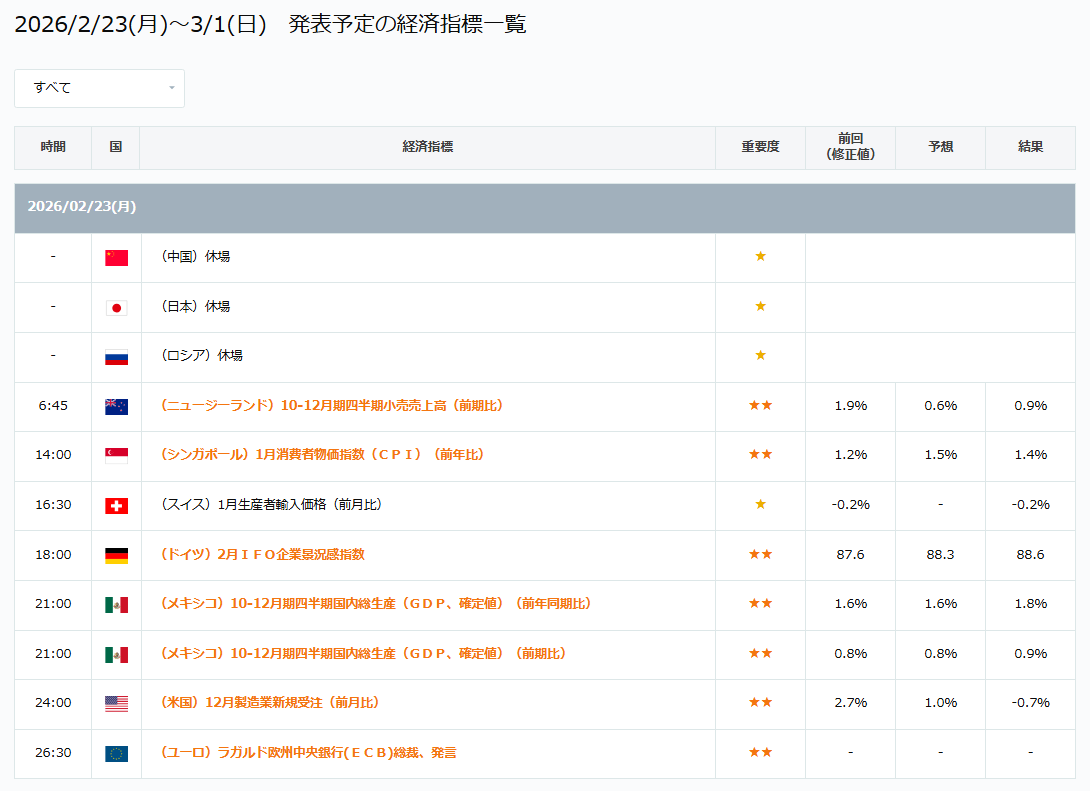Open the German IFO business climate link
This screenshot has width=1090, height=791.
[x=262, y=555]
